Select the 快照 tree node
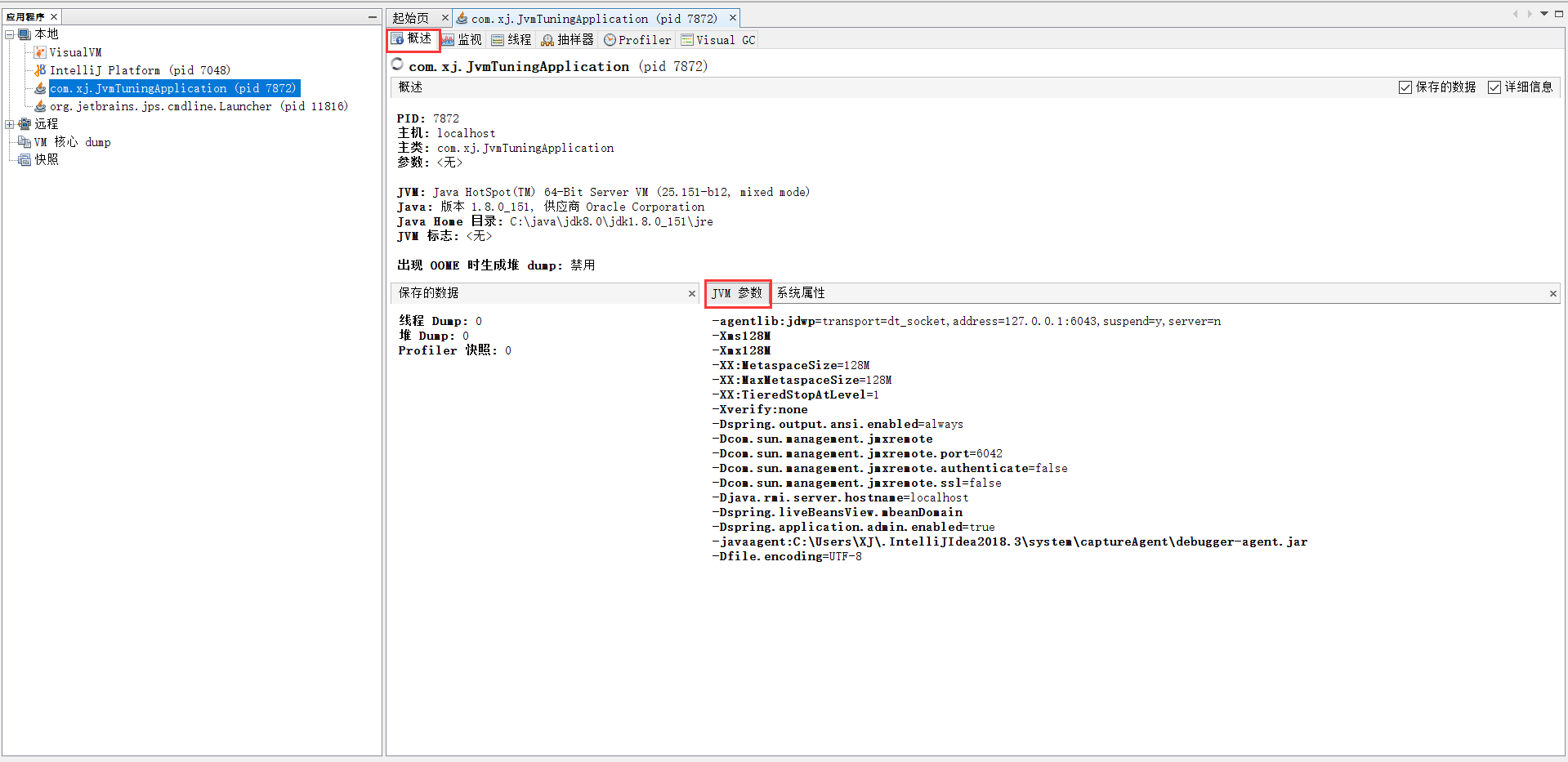The width and height of the screenshot is (1568, 762). point(47,160)
